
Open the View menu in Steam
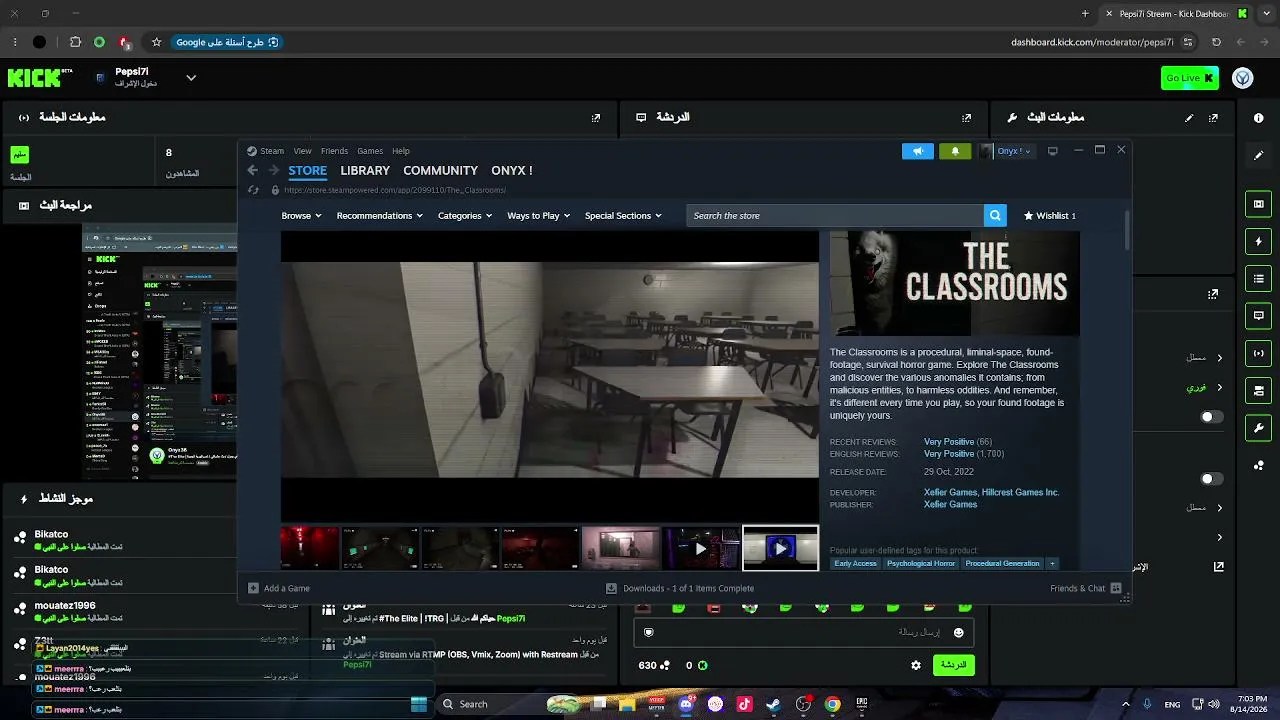click(302, 151)
